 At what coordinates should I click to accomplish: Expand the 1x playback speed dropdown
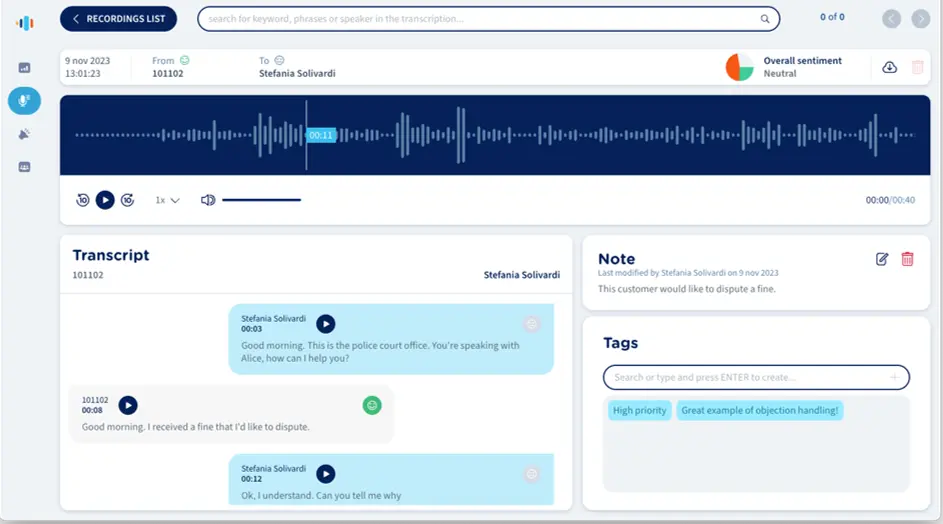pos(167,200)
